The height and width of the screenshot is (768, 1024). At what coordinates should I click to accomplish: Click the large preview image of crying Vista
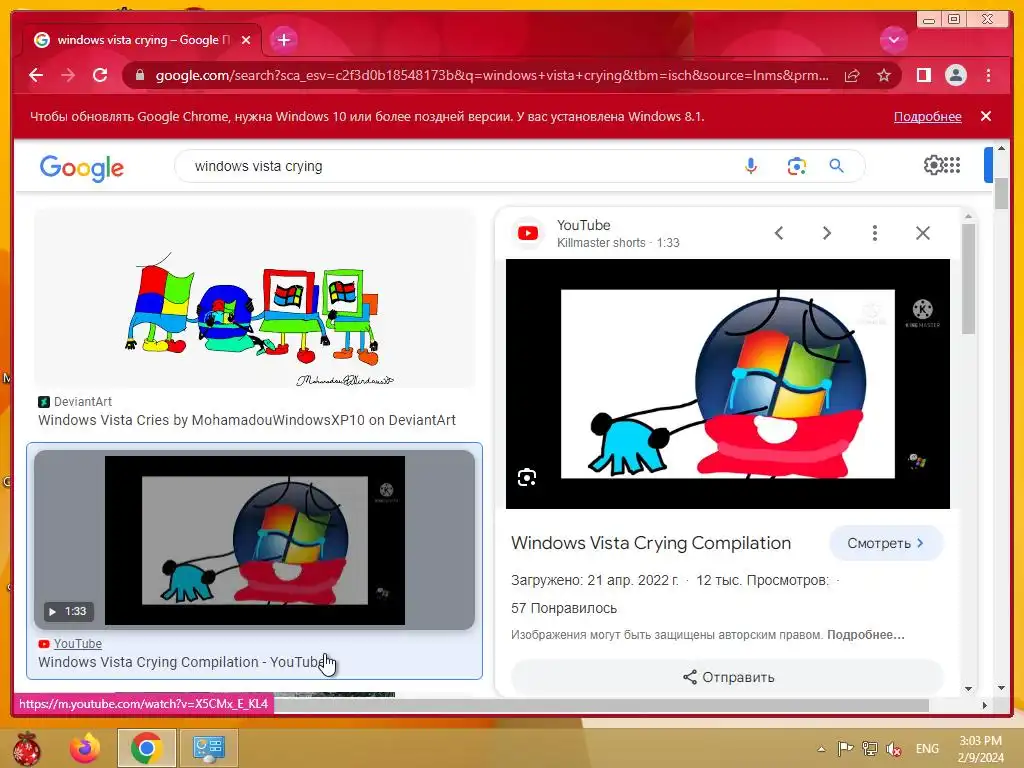pyautogui.click(x=728, y=384)
